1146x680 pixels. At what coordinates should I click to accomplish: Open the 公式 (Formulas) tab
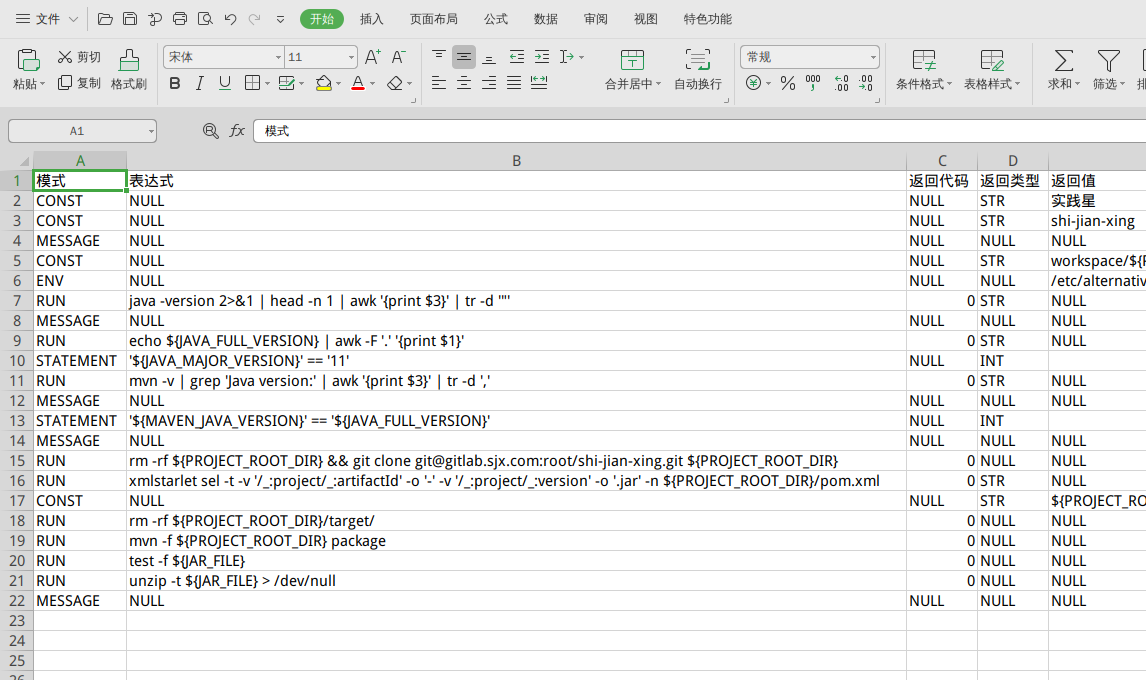tap(495, 19)
